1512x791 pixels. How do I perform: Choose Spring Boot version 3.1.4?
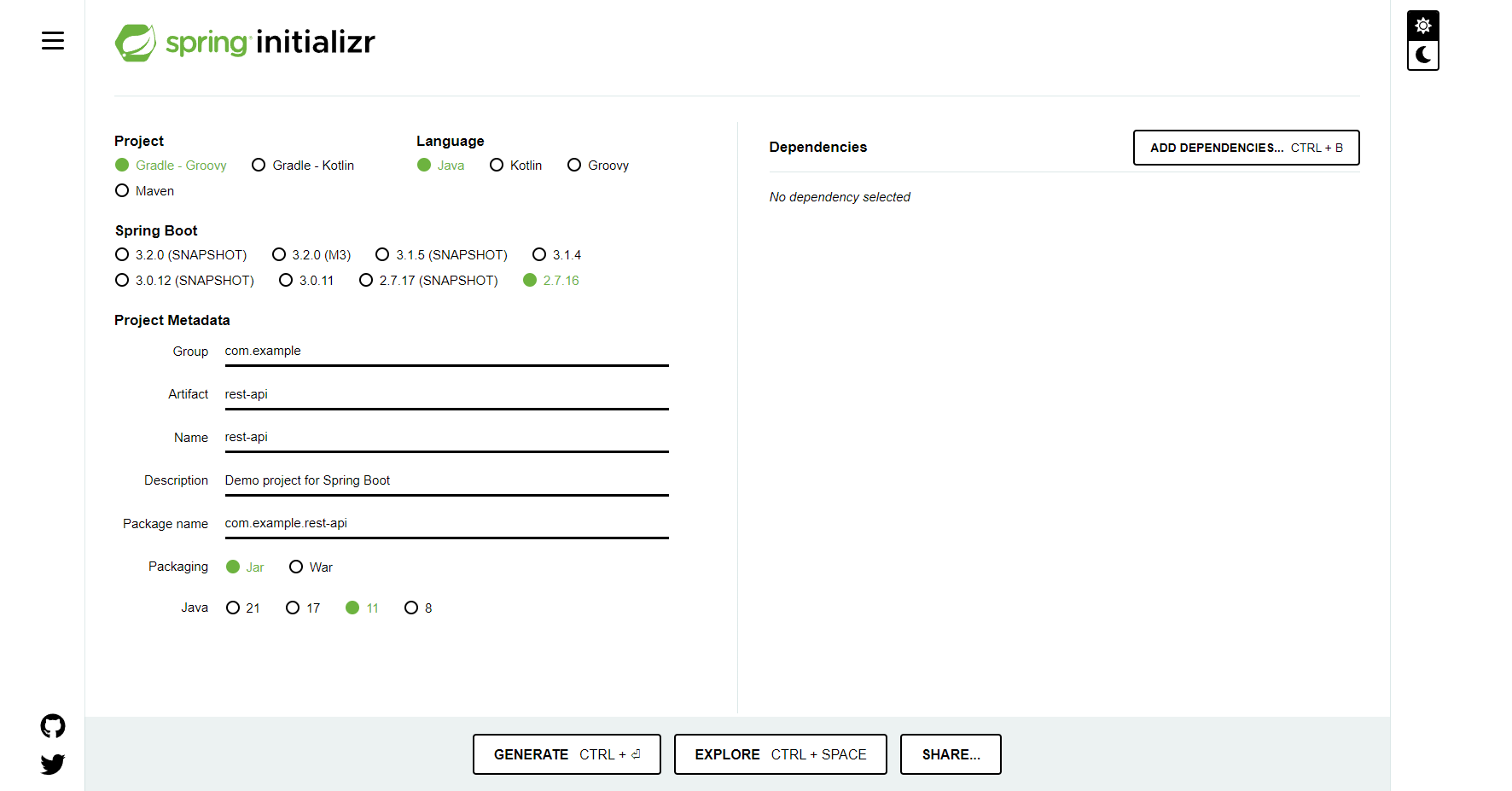557,255
